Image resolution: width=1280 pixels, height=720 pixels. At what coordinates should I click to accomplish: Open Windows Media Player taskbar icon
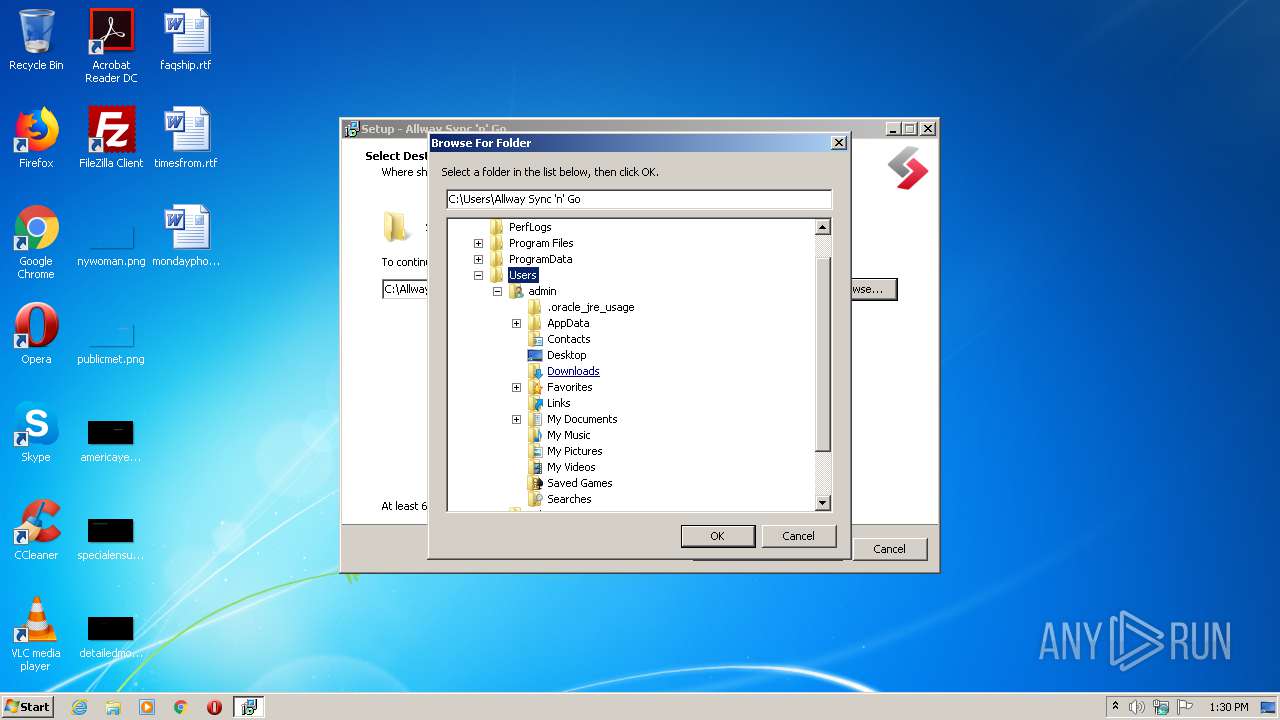point(147,707)
